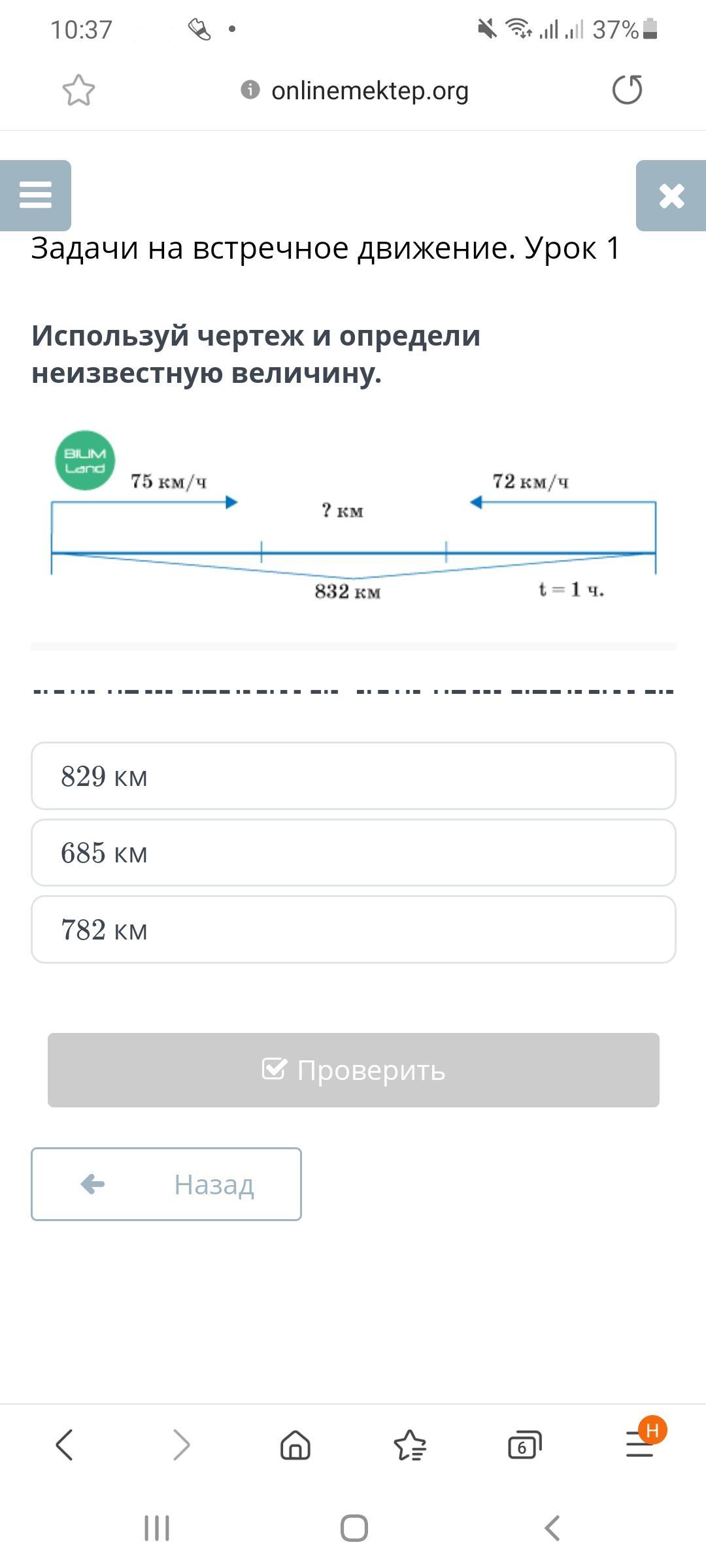Screen dimensions: 706x1568
Task: Open browser home page
Action: click(295, 1445)
